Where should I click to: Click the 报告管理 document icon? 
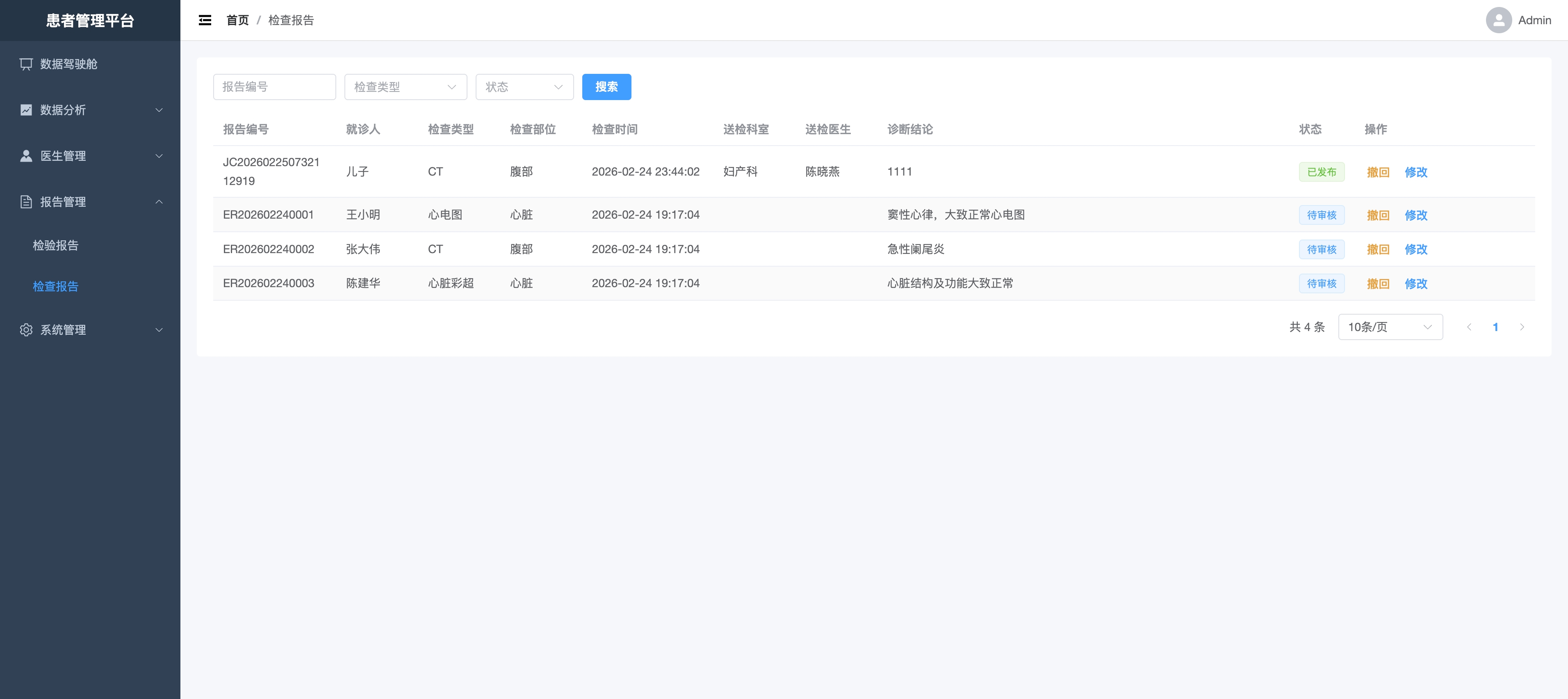[x=26, y=201]
